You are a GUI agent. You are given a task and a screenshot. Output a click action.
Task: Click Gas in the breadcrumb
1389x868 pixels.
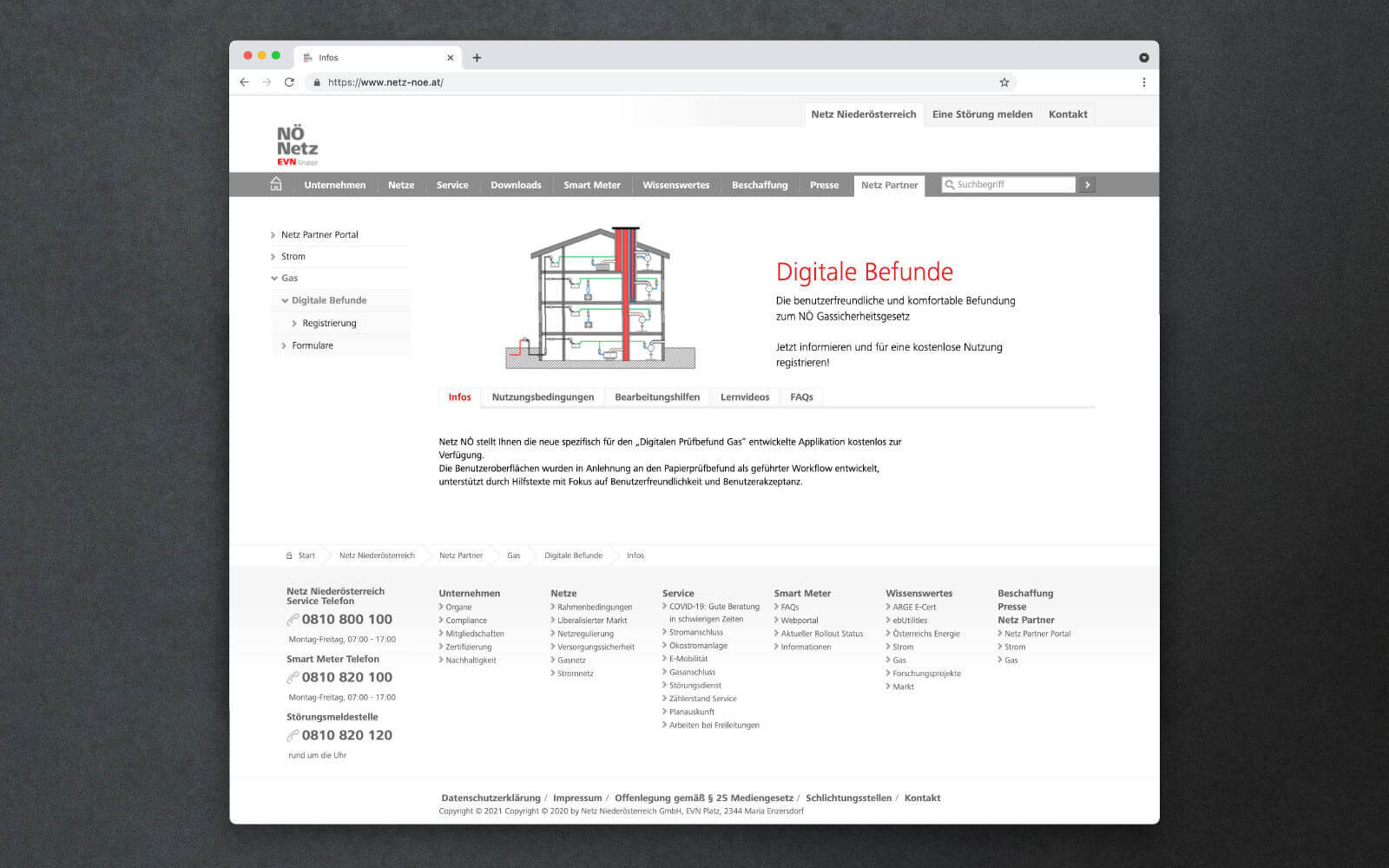pos(514,556)
